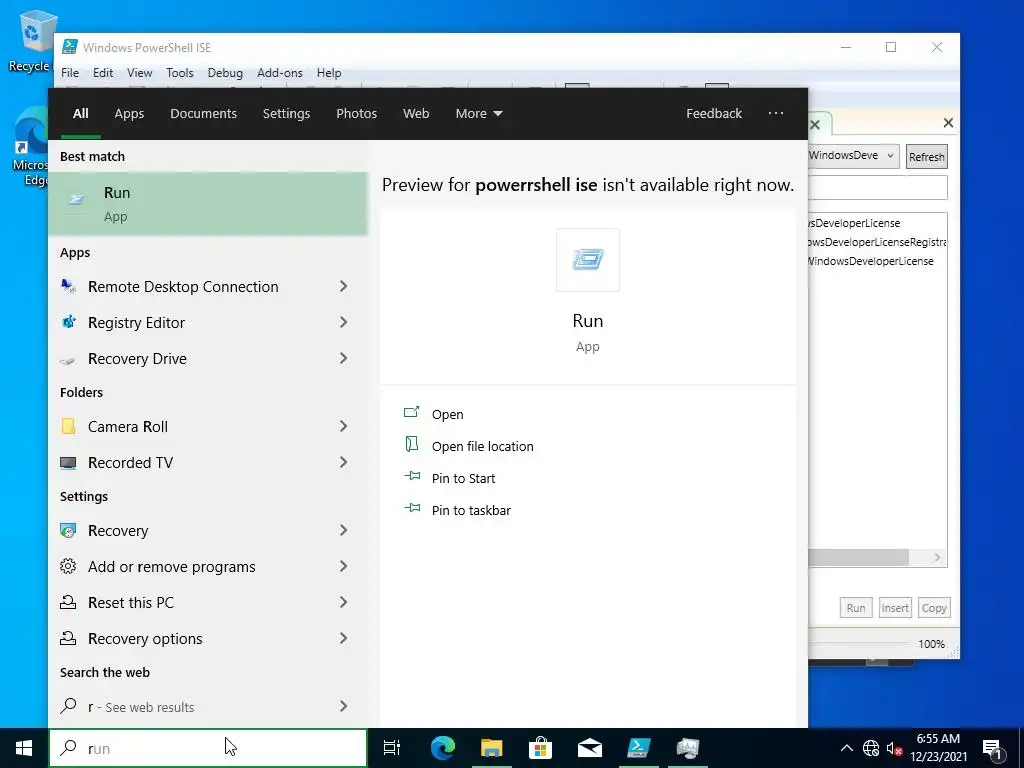Click the r - See web results entry
Image resolution: width=1024 pixels, height=768 pixels.
tap(208, 707)
